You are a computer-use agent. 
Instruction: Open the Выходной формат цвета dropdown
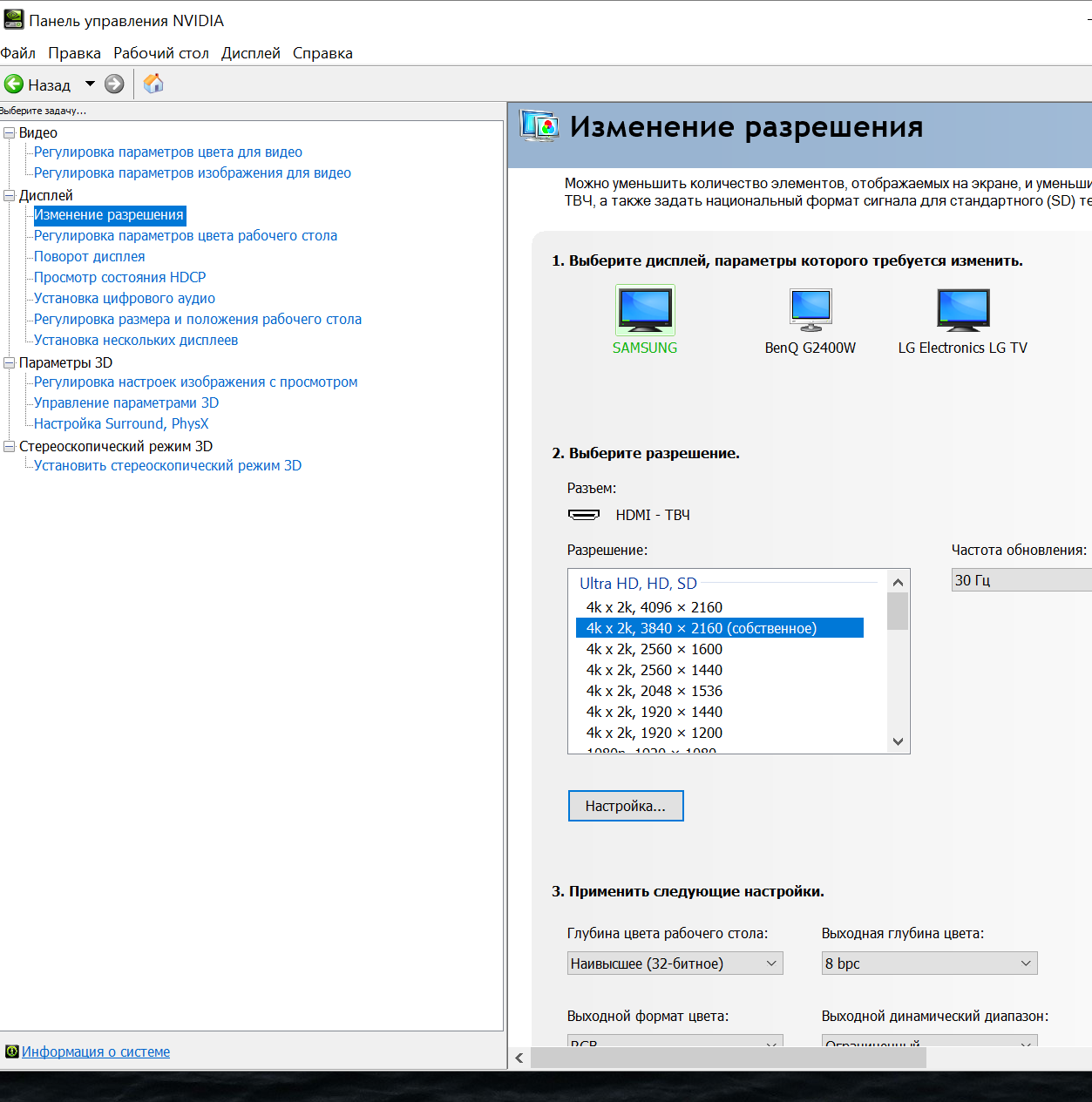(x=675, y=1041)
